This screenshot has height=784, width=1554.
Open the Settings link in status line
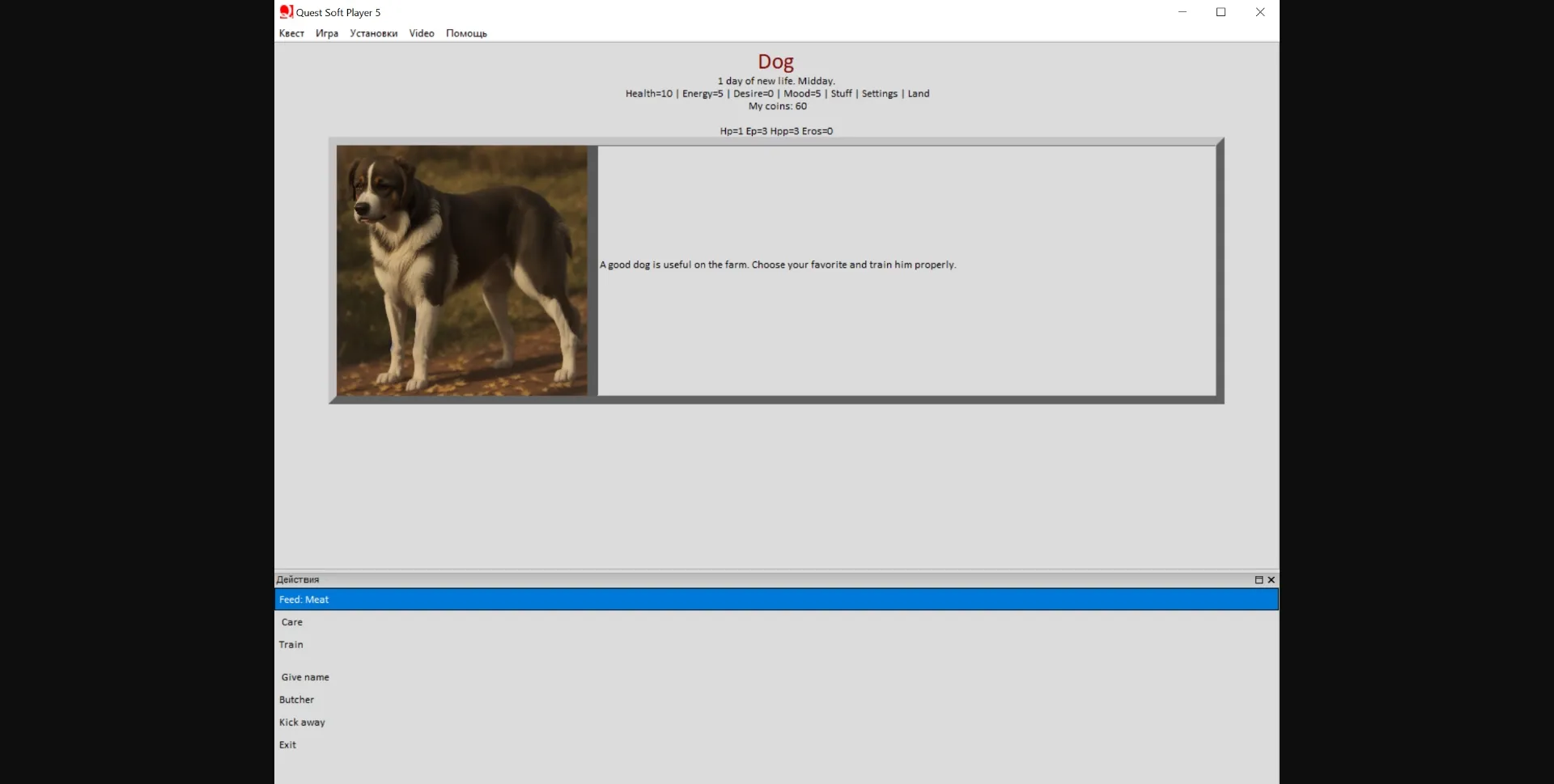pos(879,94)
